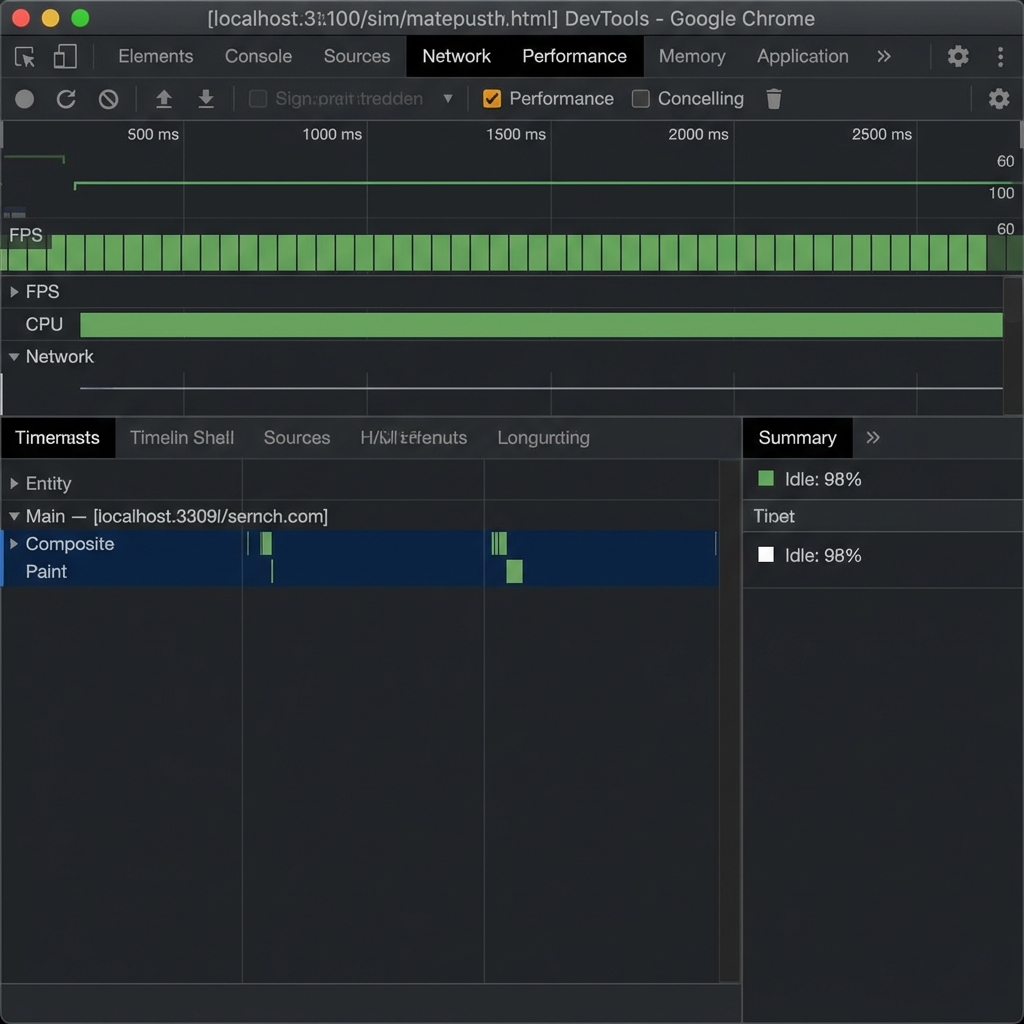
Task: Open capture settings gear in the toolbar
Action: coord(998,99)
